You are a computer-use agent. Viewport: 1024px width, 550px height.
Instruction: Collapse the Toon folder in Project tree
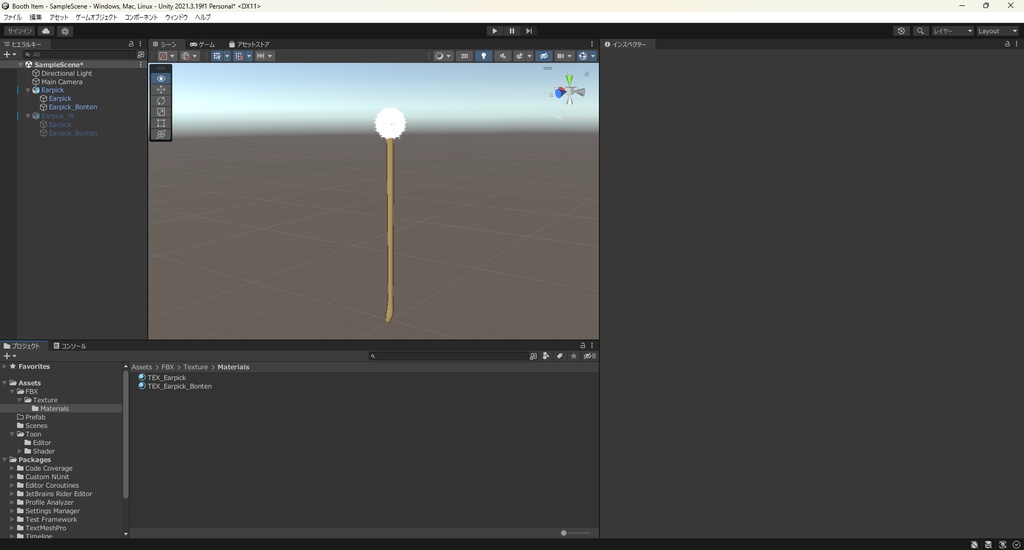(x=12, y=434)
